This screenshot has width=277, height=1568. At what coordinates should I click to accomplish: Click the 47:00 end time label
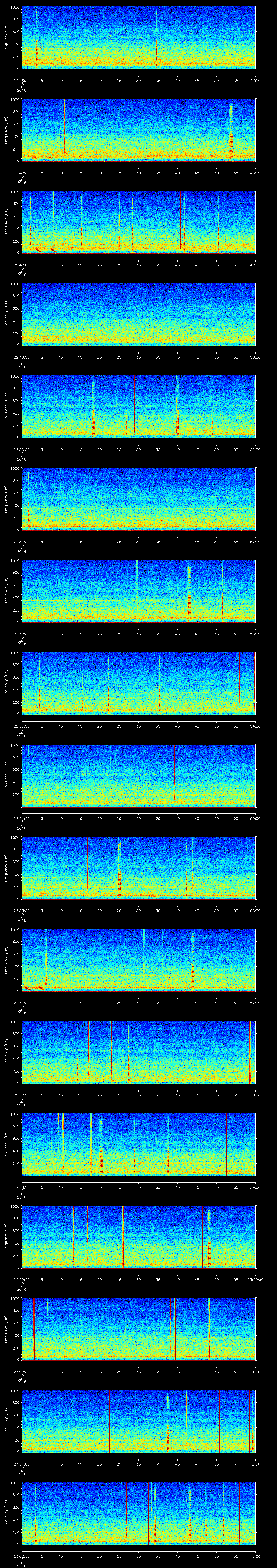[255, 80]
